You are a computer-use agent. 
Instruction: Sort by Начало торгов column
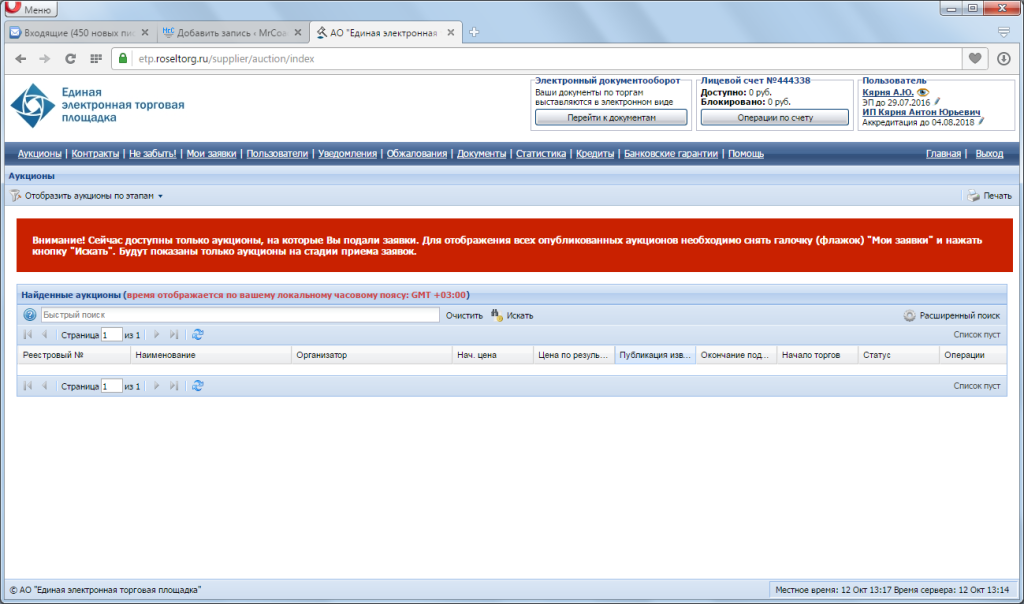[817, 355]
